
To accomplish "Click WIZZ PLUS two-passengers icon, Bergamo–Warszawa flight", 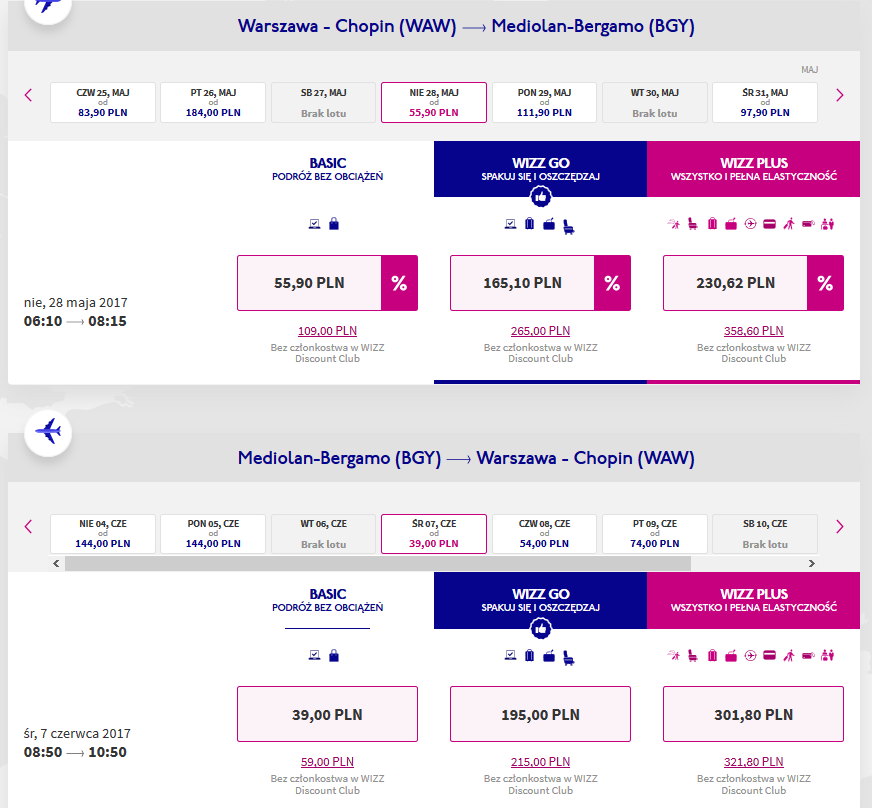I will [828, 656].
